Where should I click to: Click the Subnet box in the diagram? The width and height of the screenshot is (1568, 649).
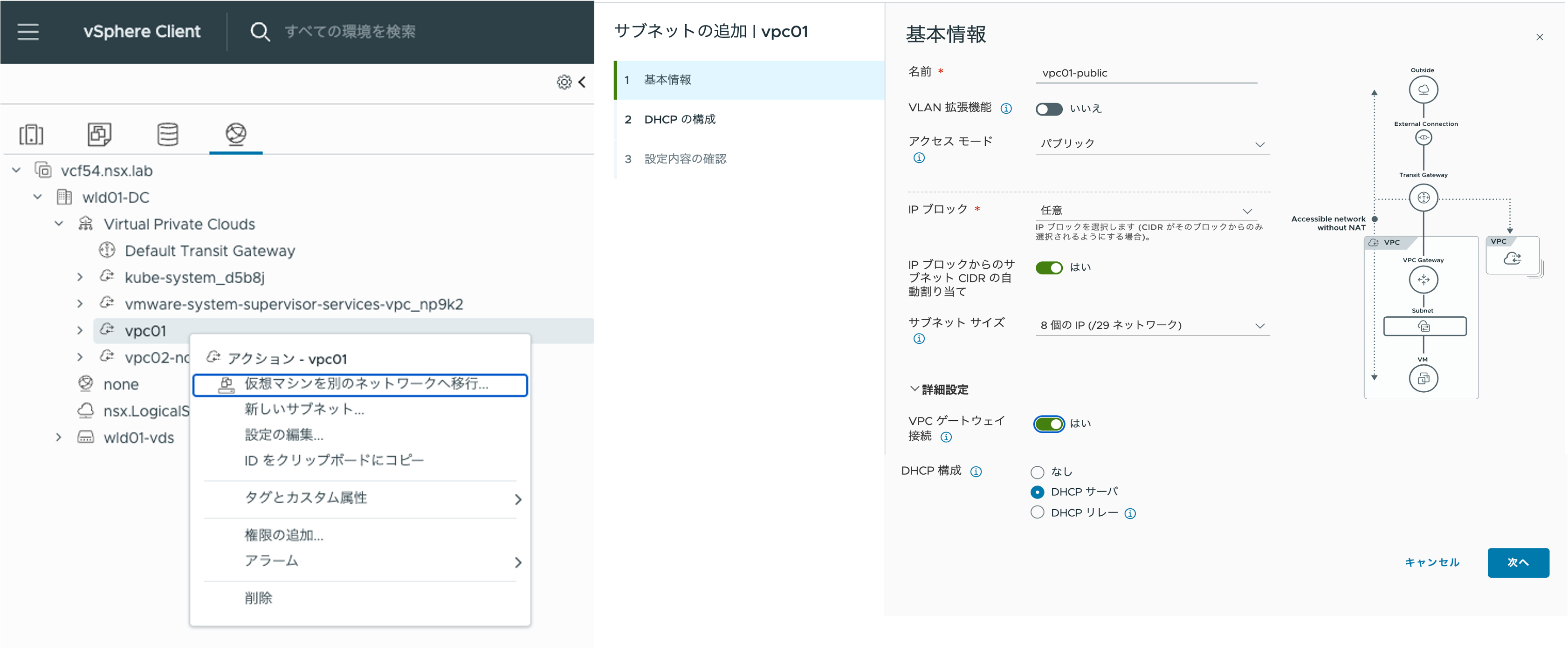coord(1424,327)
